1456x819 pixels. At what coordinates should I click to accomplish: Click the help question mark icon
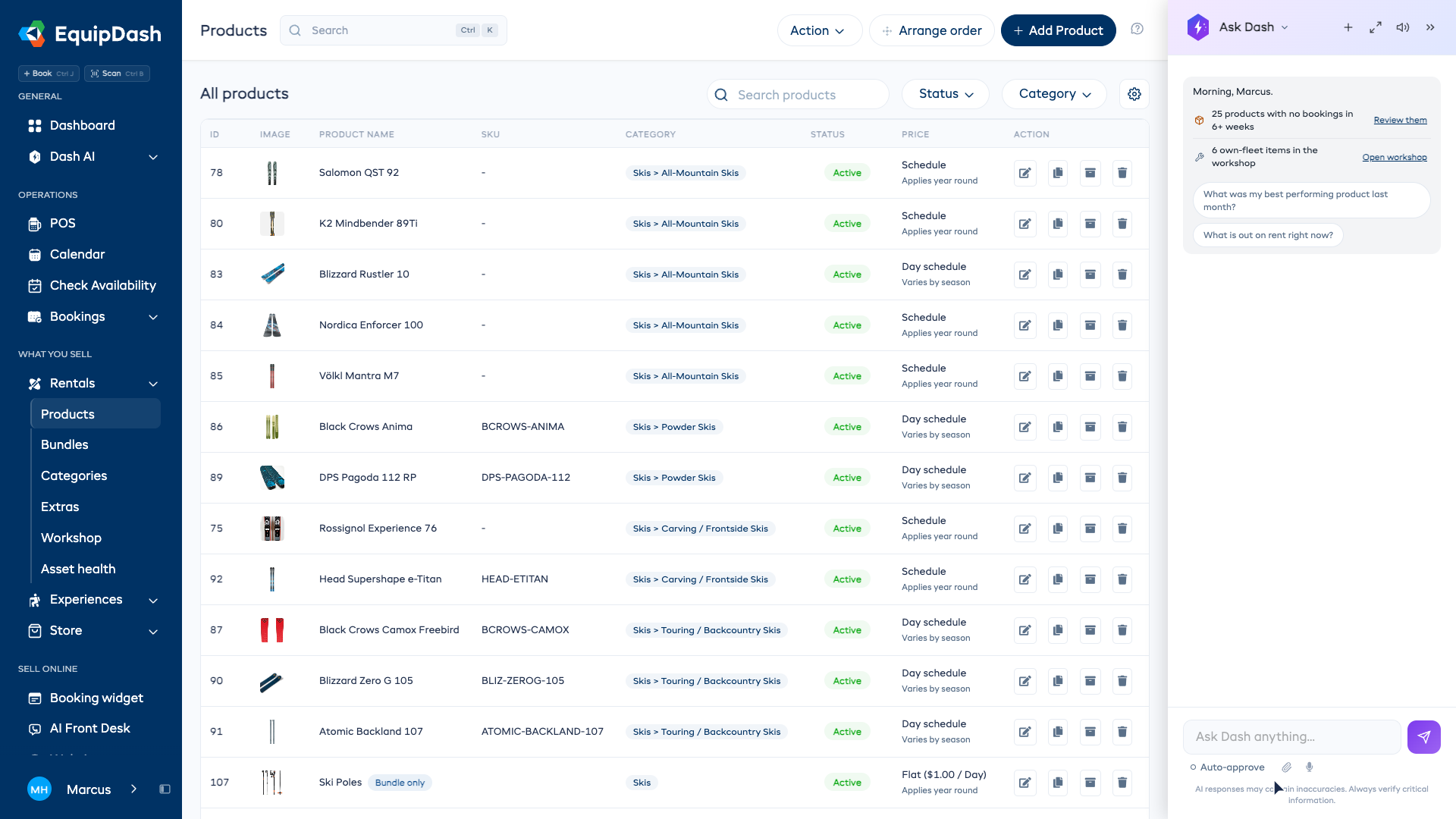tap(1137, 29)
